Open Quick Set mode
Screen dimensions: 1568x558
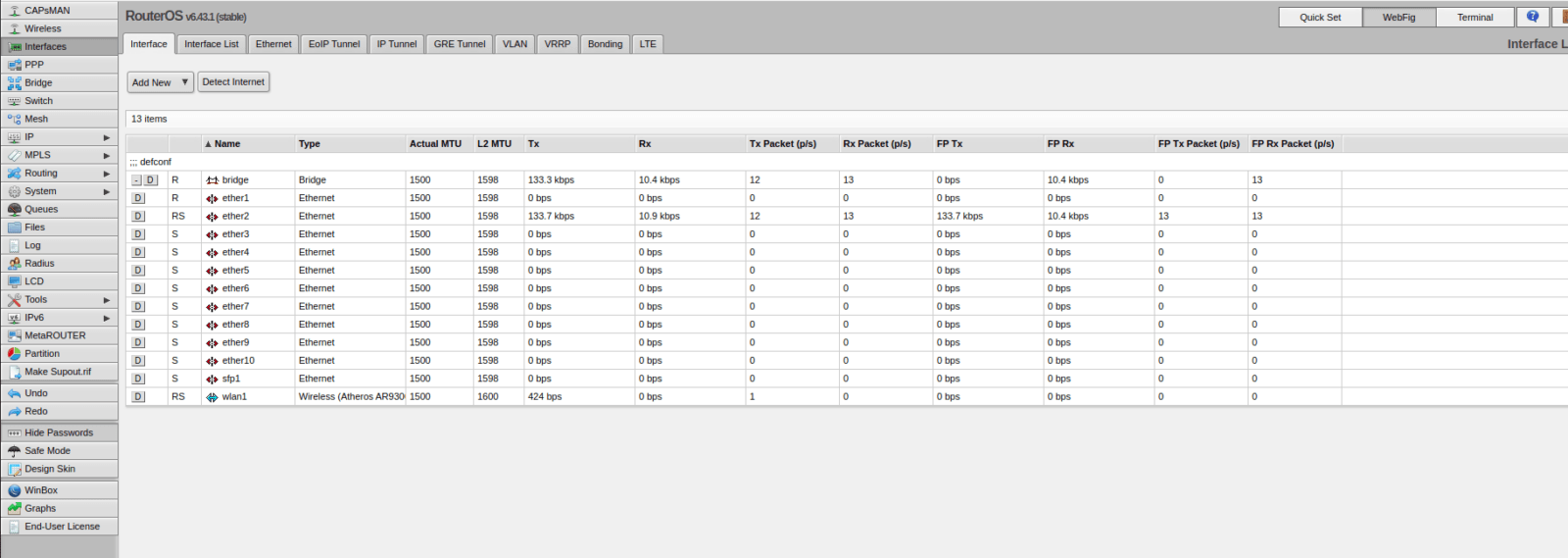[x=1320, y=18]
